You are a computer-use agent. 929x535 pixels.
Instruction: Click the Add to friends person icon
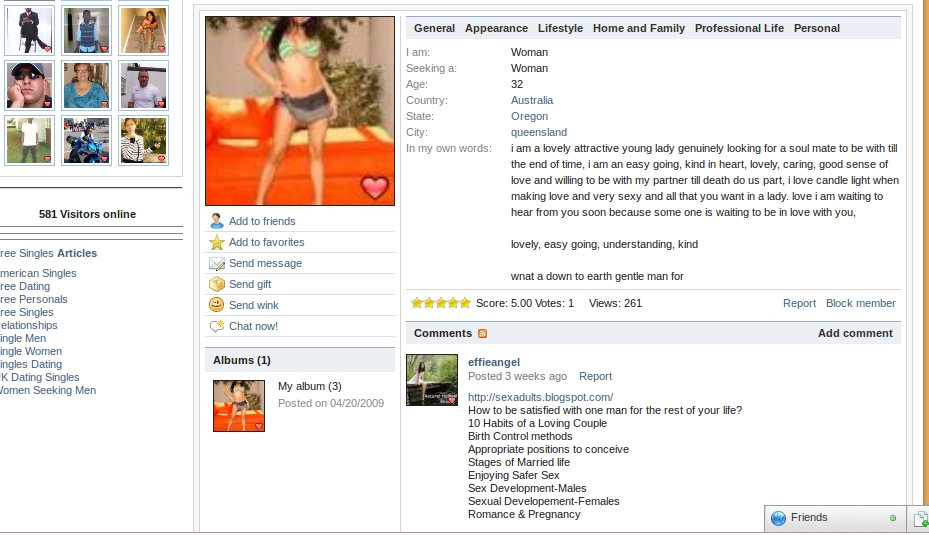217,221
